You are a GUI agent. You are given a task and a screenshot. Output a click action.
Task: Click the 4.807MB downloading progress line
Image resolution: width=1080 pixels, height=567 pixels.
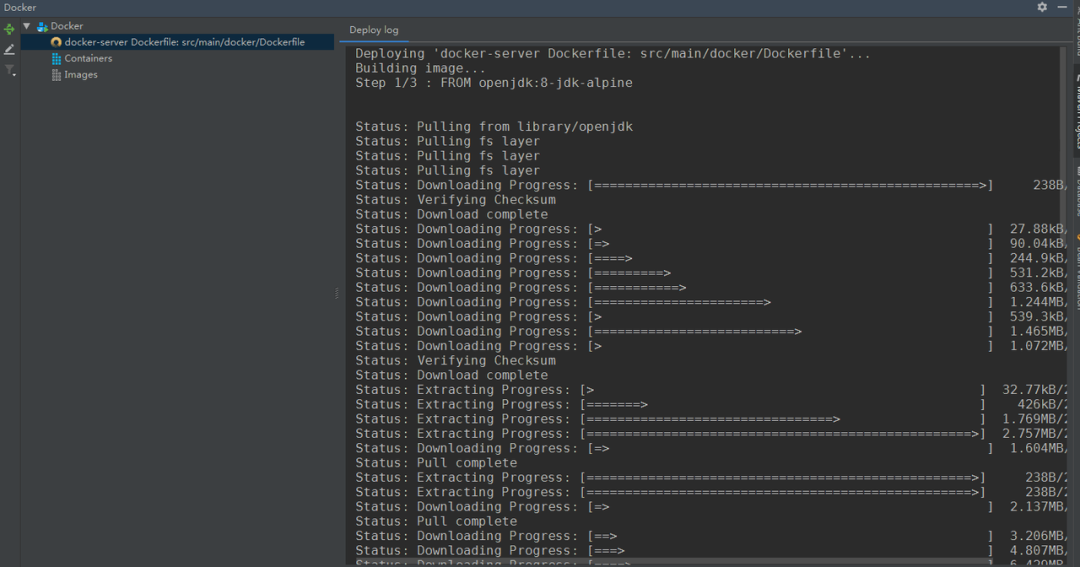[x=711, y=550]
